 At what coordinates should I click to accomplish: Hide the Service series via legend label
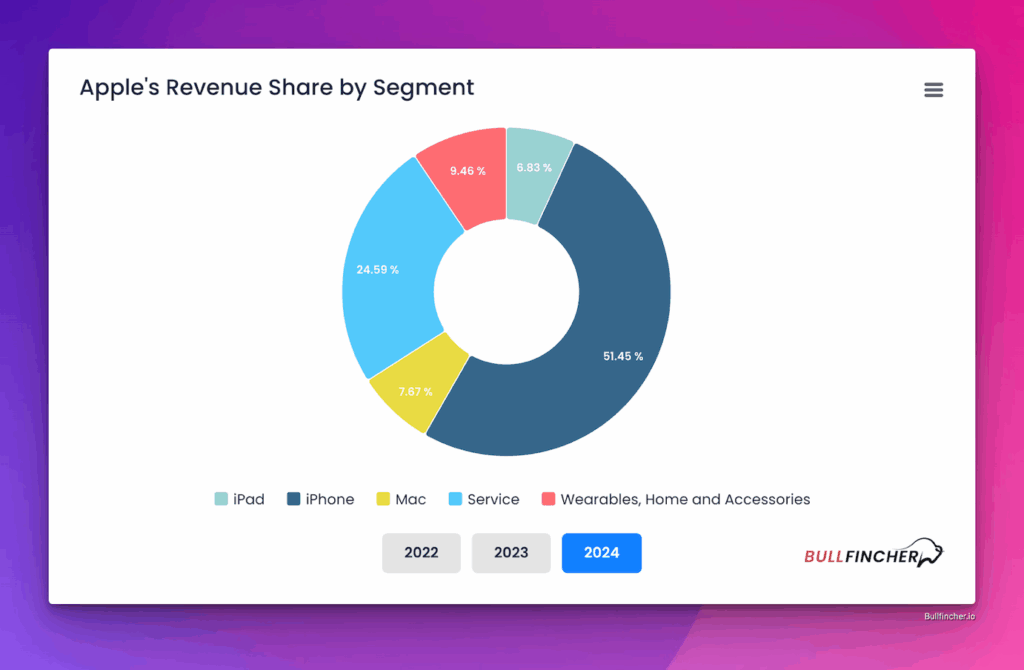tap(493, 500)
